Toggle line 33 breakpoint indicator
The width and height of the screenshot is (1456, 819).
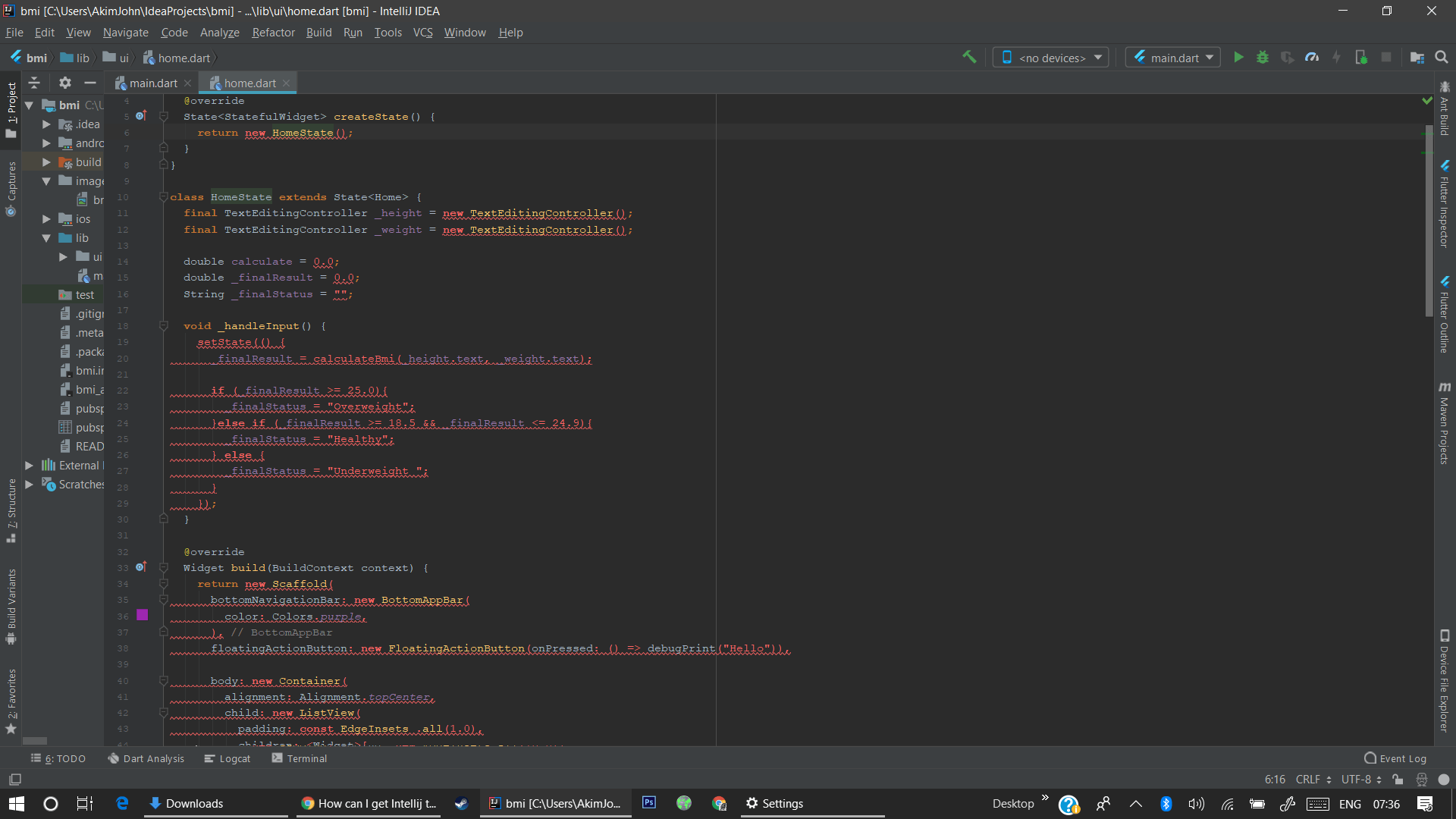click(x=141, y=567)
